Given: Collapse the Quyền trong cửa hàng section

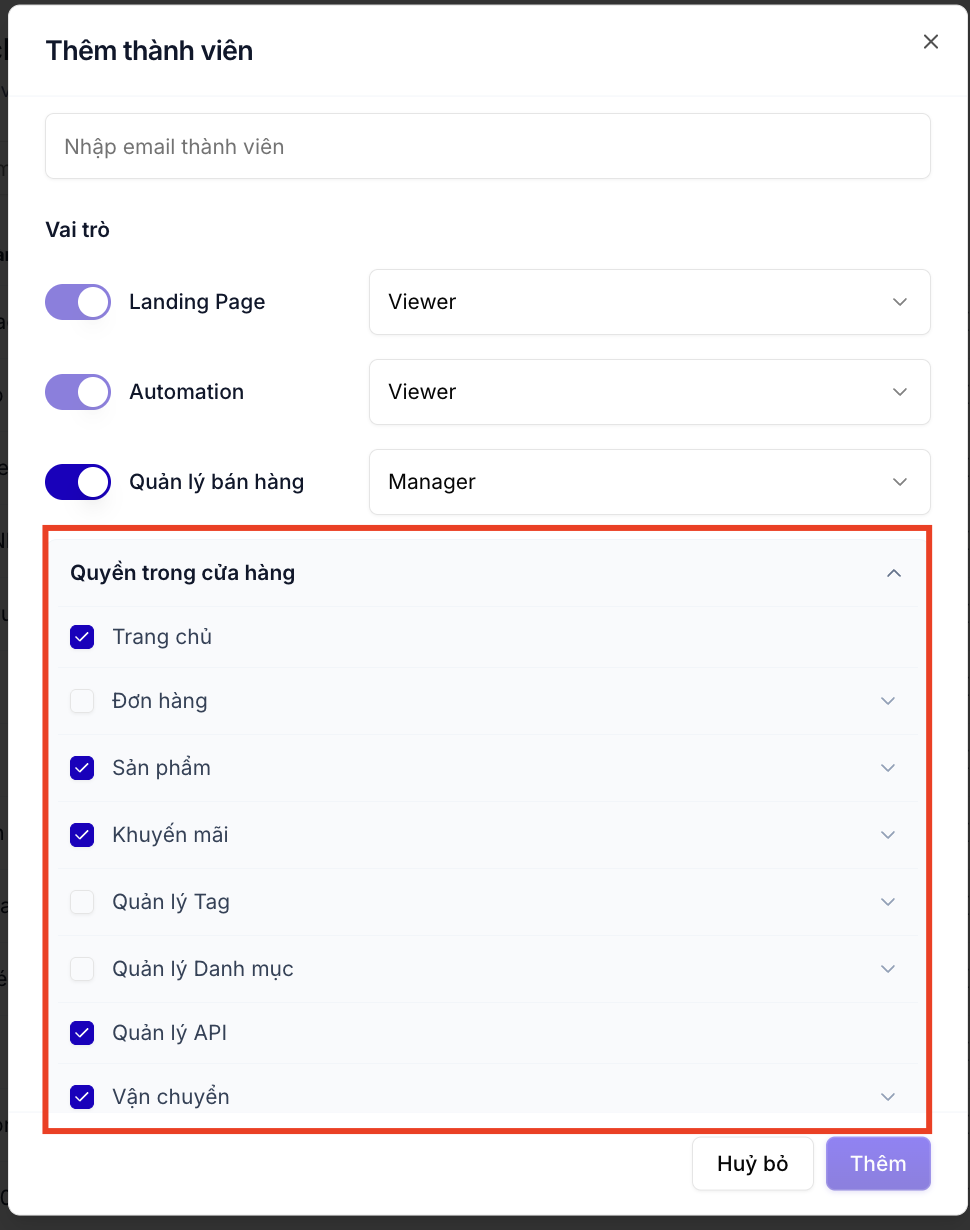Looking at the screenshot, I should tap(894, 573).
